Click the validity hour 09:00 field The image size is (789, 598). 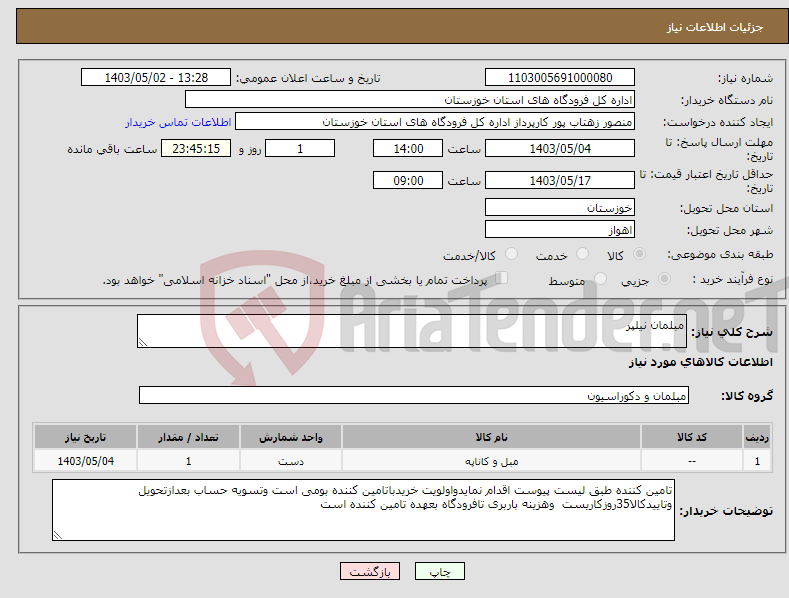click(x=408, y=180)
